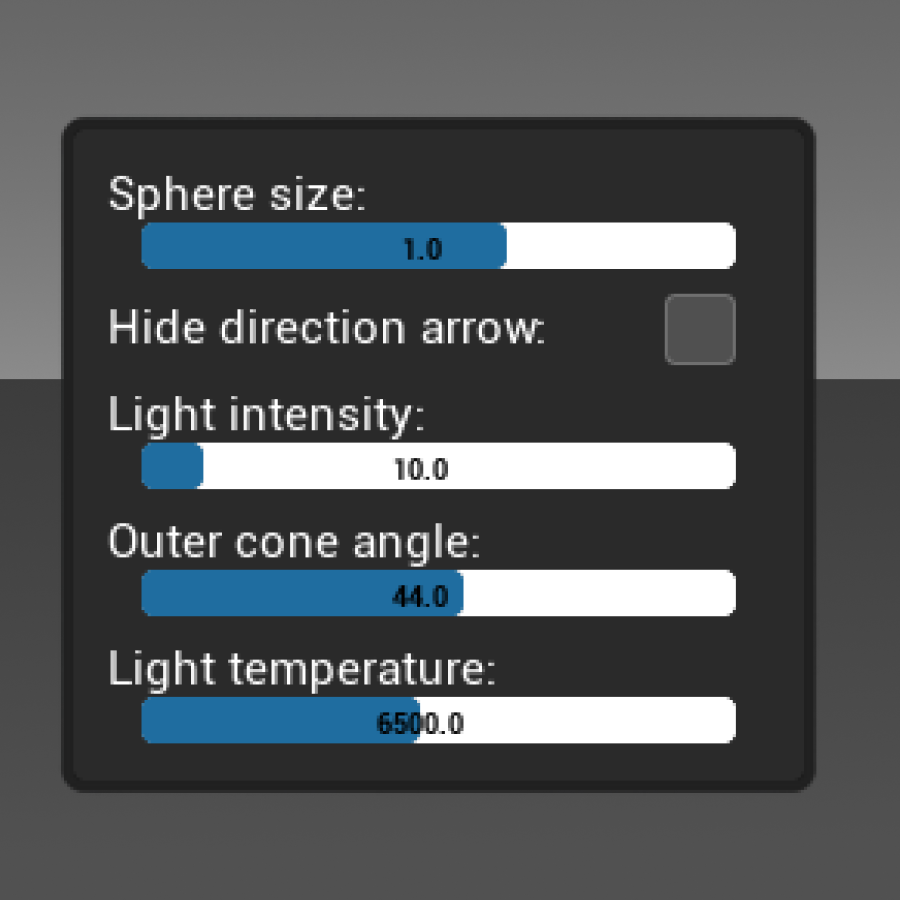The width and height of the screenshot is (900, 900).
Task: Click the Sphere size slider value 1.0
Action: [x=422, y=248]
